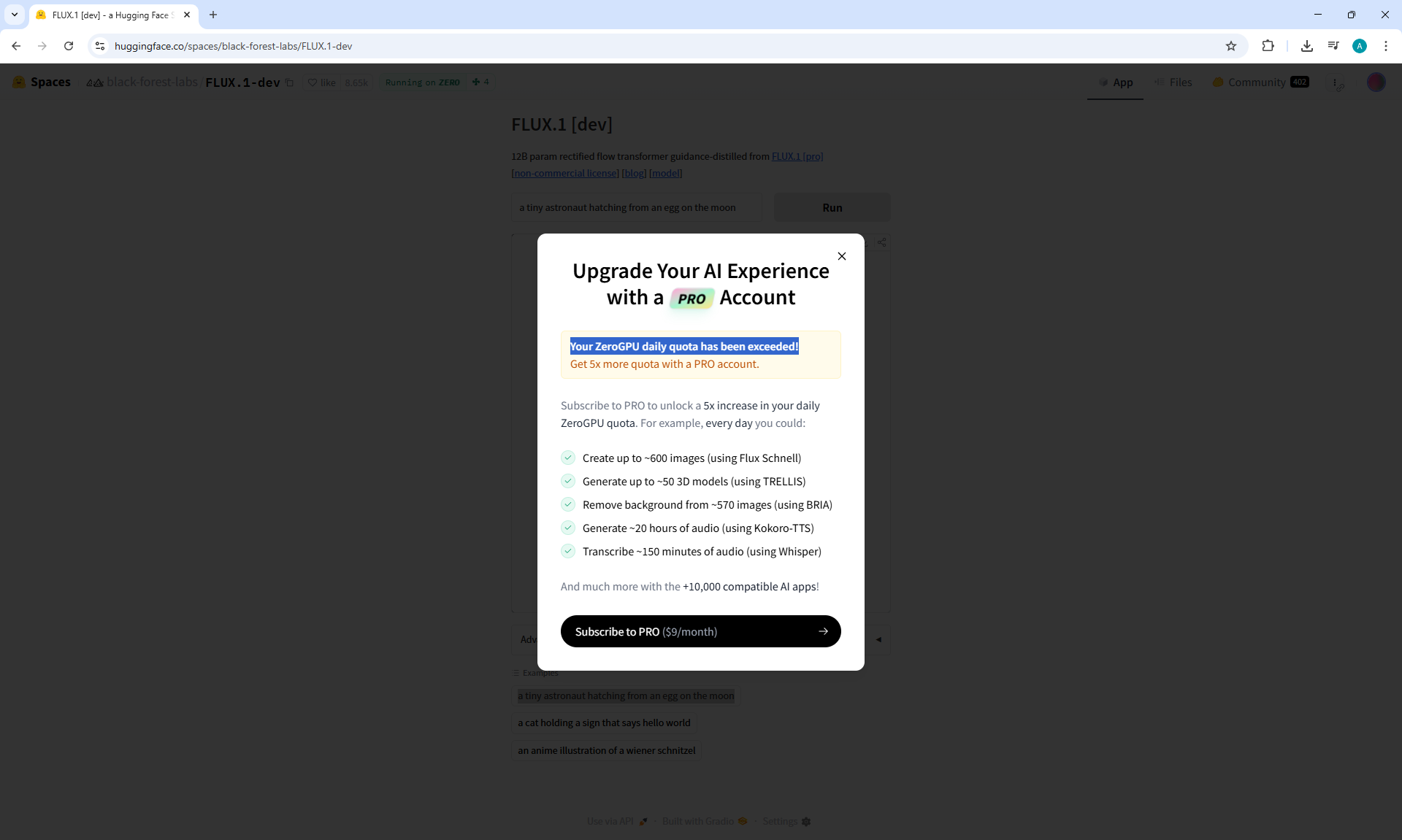Viewport: 1402px width, 840px height.
Task: Click the media control toolbar icon
Action: point(1333,46)
